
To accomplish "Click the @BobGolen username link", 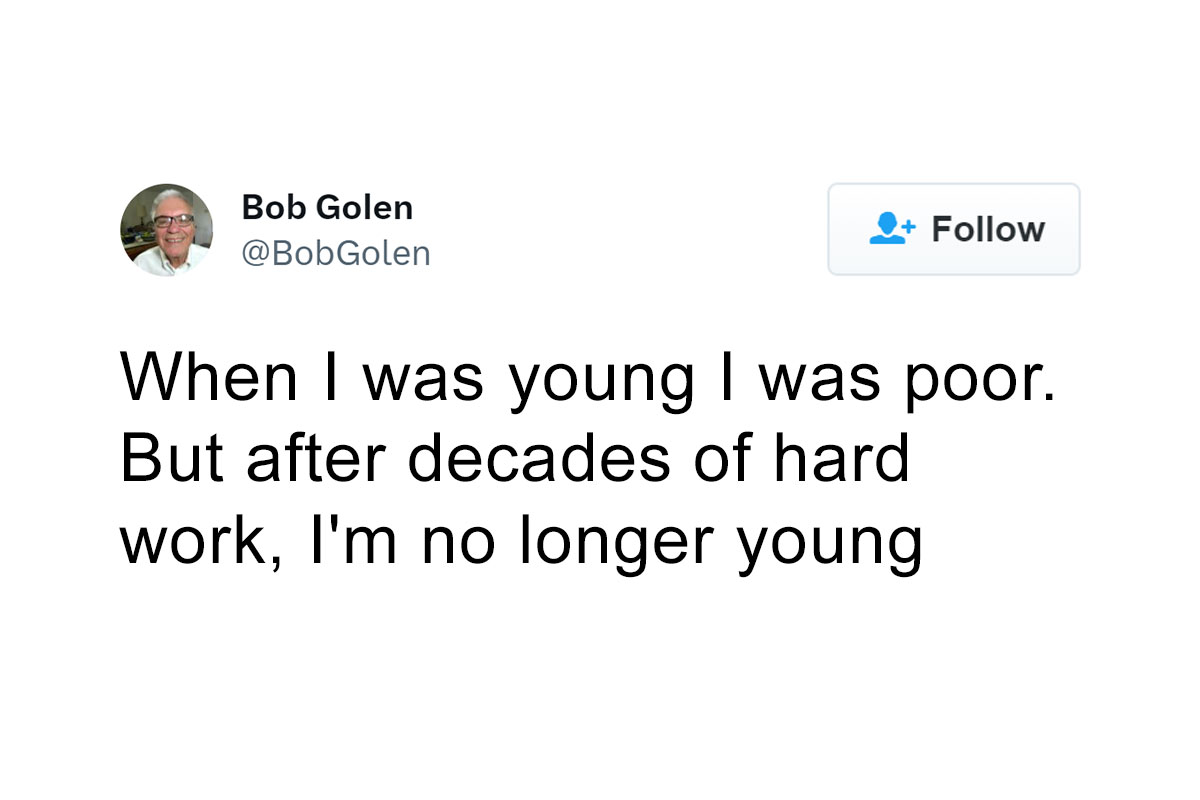I will [336, 253].
